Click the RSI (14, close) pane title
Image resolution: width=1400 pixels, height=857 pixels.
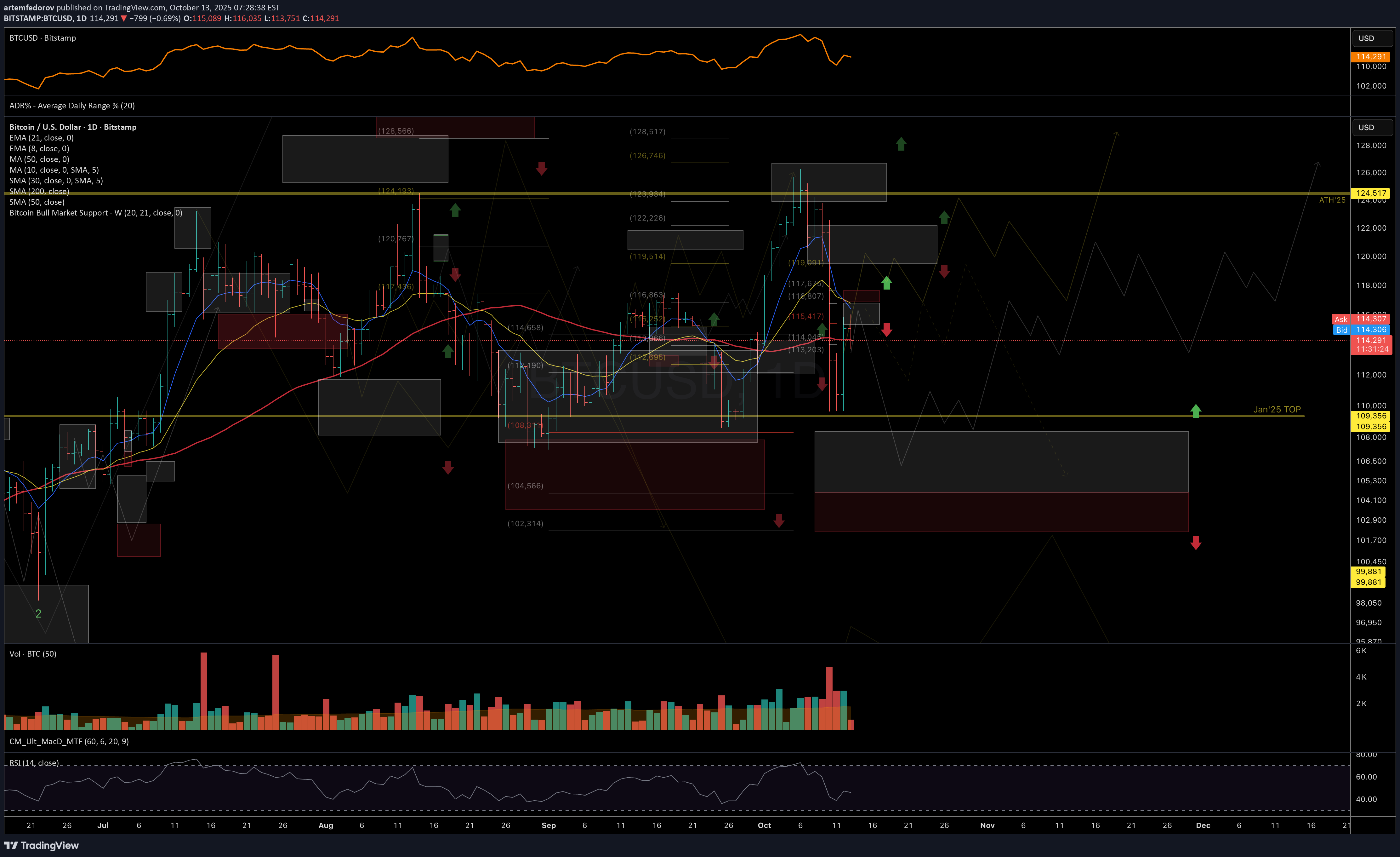tap(34, 762)
